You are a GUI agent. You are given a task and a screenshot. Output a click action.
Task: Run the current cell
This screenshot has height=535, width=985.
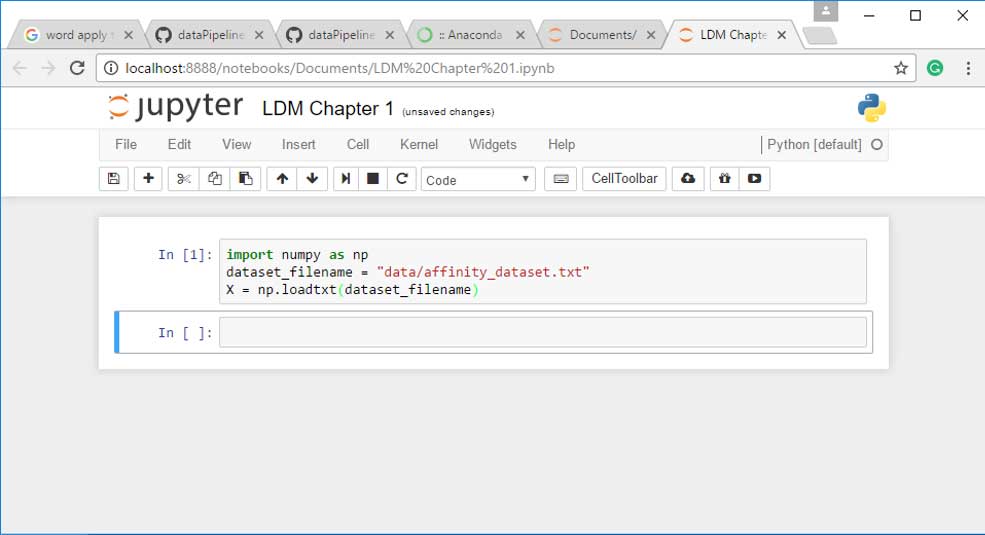pyautogui.click(x=346, y=179)
